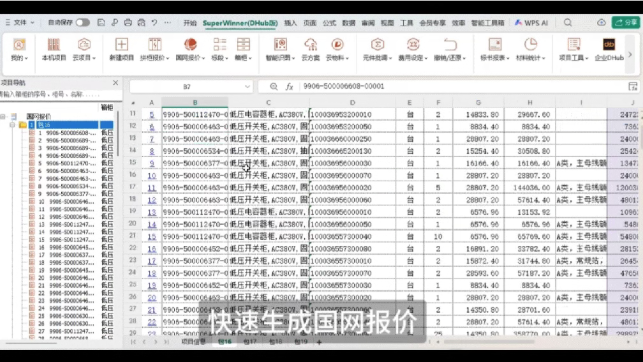Image resolution: width=643 pixels, height=362 pixels.
Task: Click the select-all corner of the grid
Action: click(133, 102)
